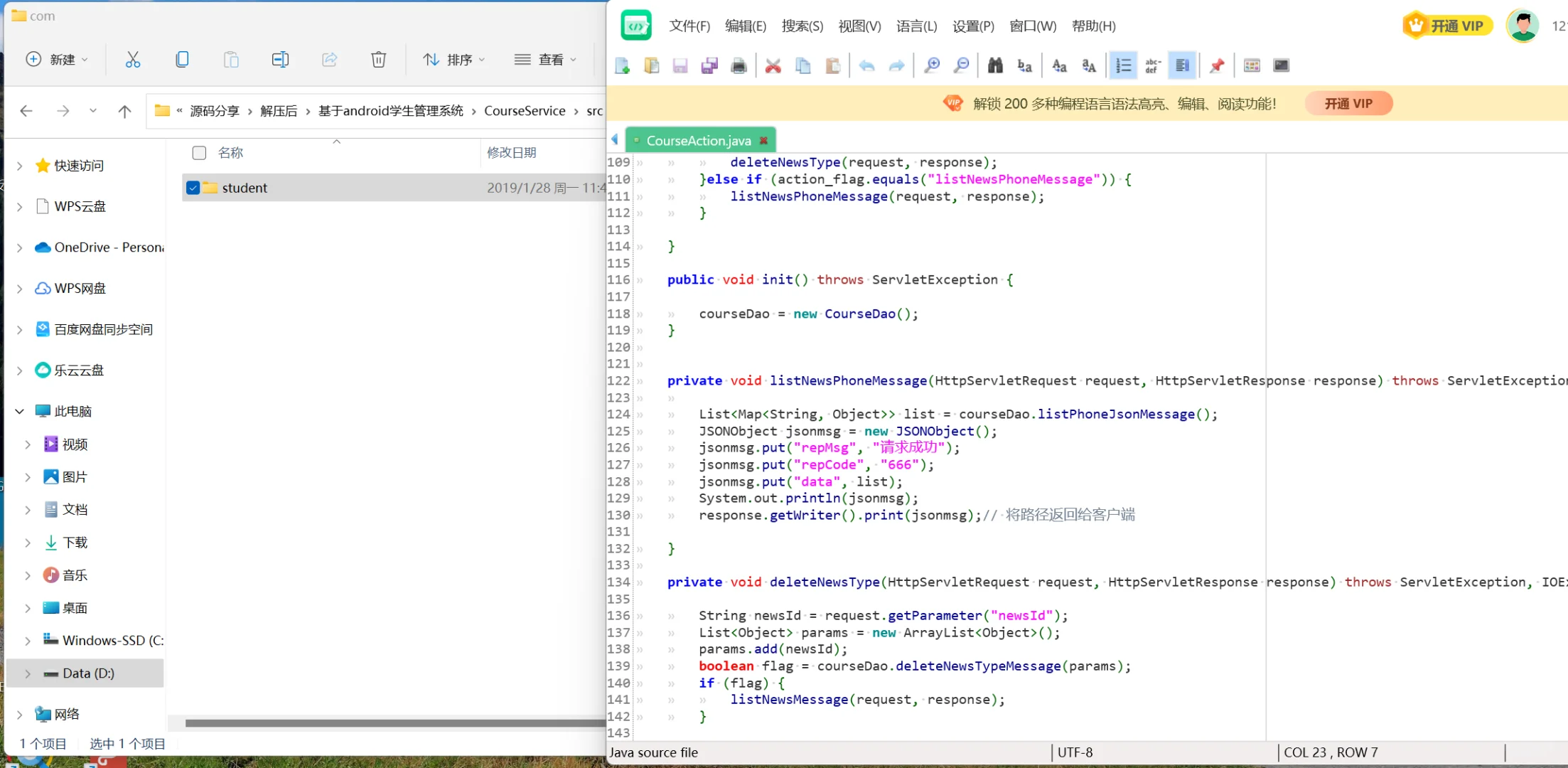Expand the Data (D:) drive tree node

(x=28, y=673)
